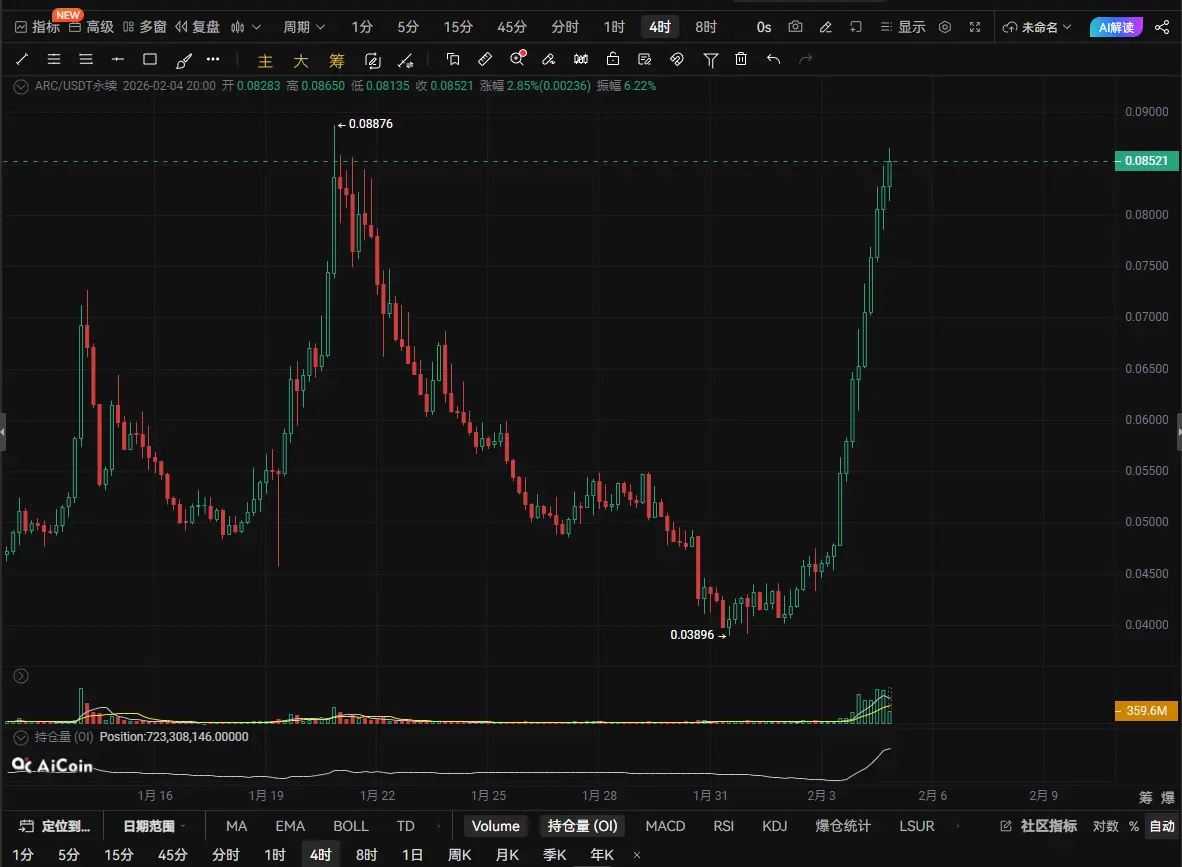Open 多窗 multi-window layout
Image resolution: width=1182 pixels, height=867 pixels.
pos(145,27)
